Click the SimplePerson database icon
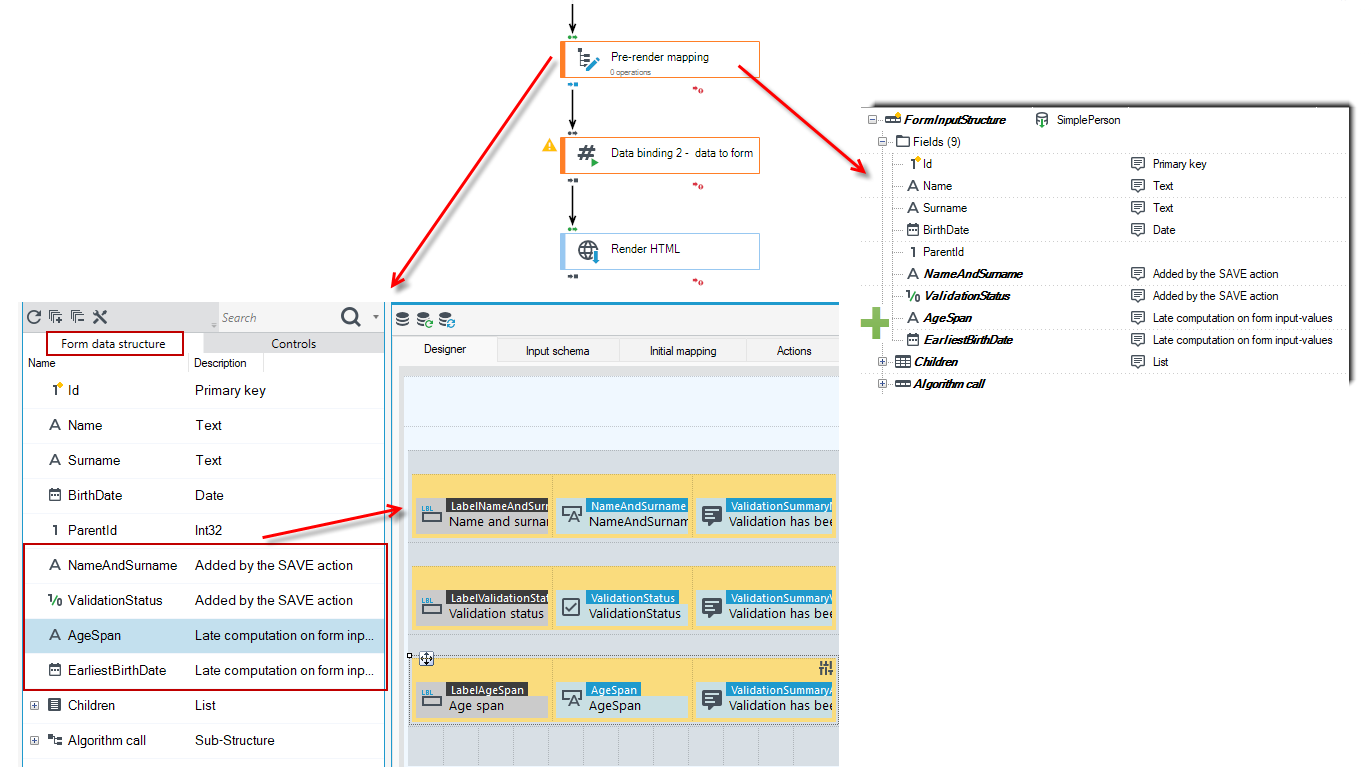 pyautogui.click(x=1042, y=120)
